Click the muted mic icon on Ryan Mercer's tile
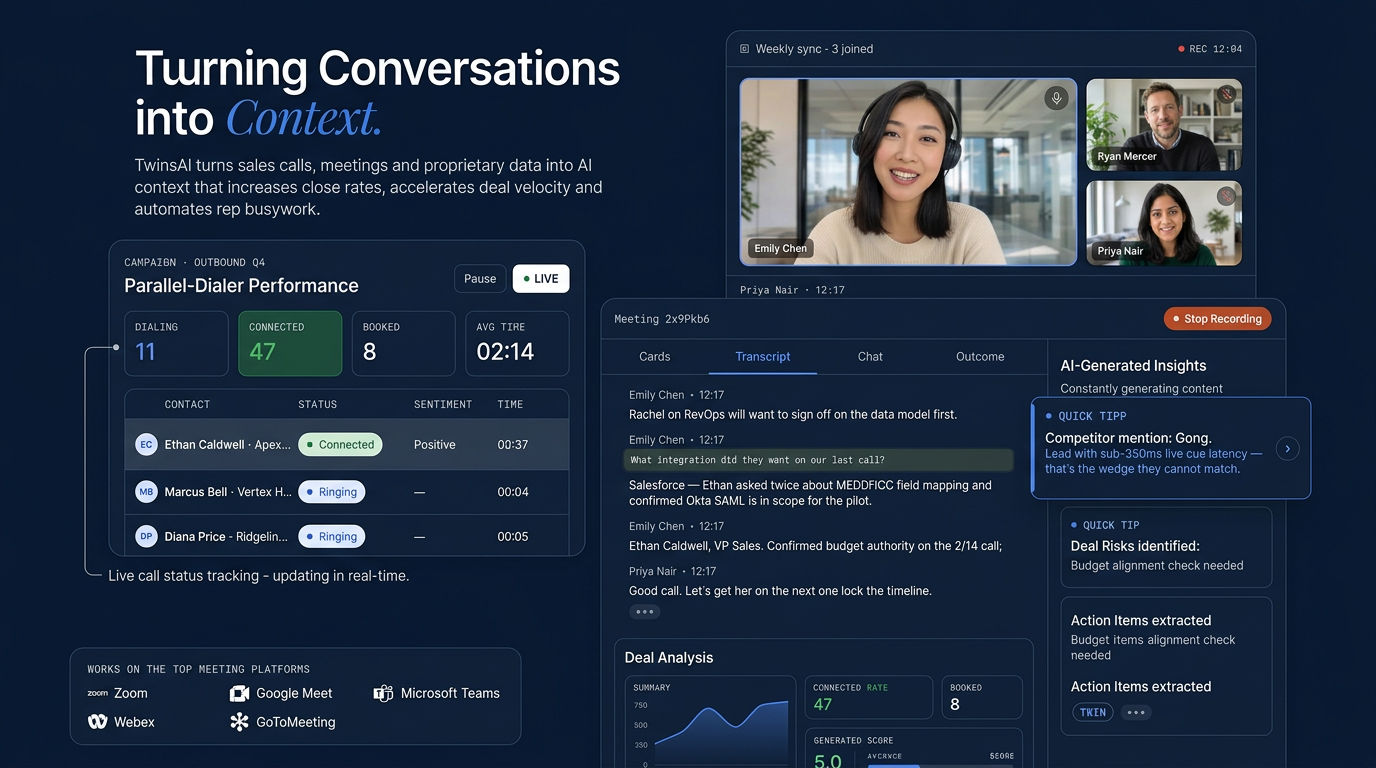Image resolution: width=1376 pixels, height=768 pixels. pyautogui.click(x=1226, y=95)
